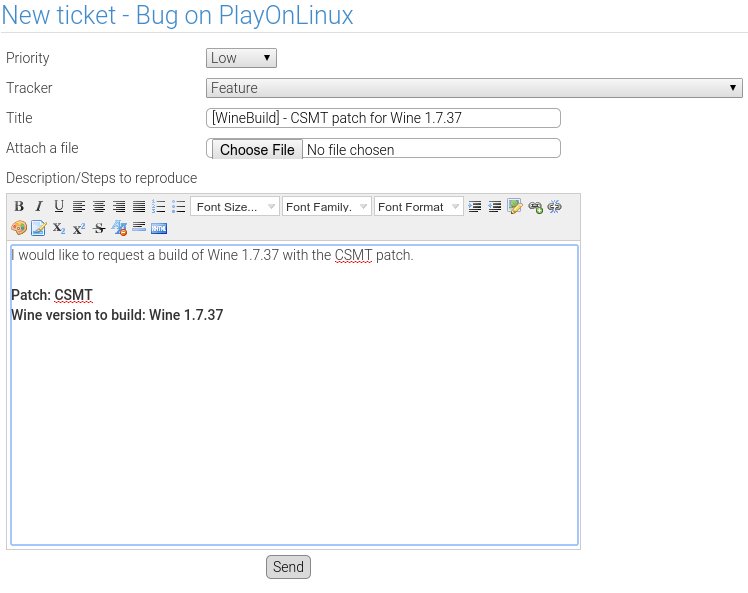
Task: Click the 'Description/Steps to reproduce' label
Action: pos(102,178)
